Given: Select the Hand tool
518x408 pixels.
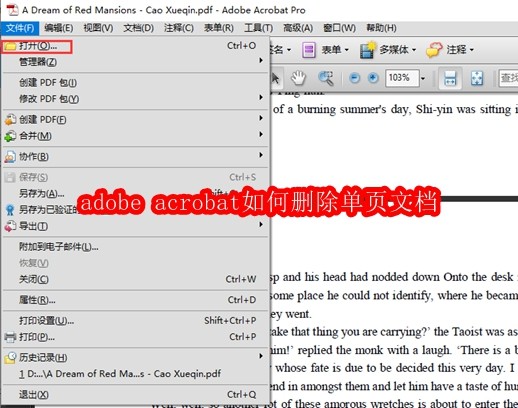Looking at the screenshot, I should coord(298,78).
